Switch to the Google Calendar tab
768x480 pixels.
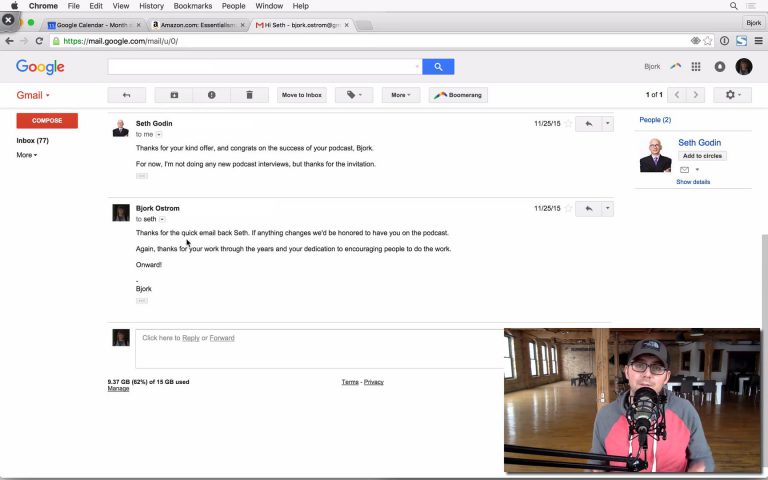tap(93, 25)
